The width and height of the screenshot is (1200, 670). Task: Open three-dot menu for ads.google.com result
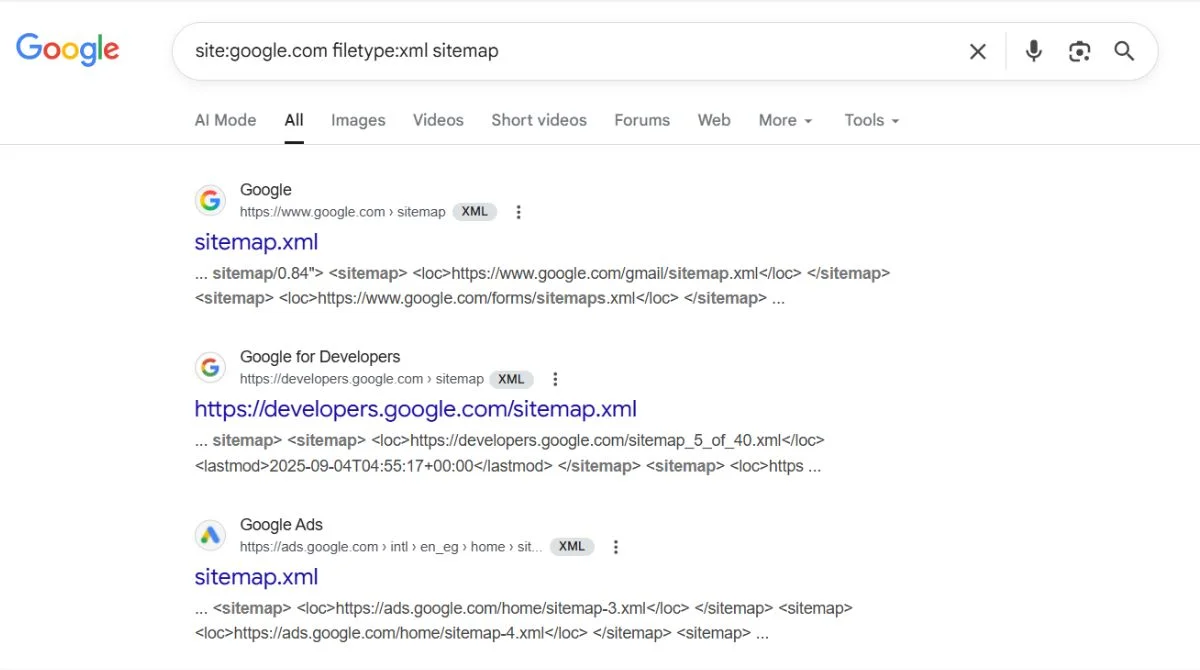point(616,547)
